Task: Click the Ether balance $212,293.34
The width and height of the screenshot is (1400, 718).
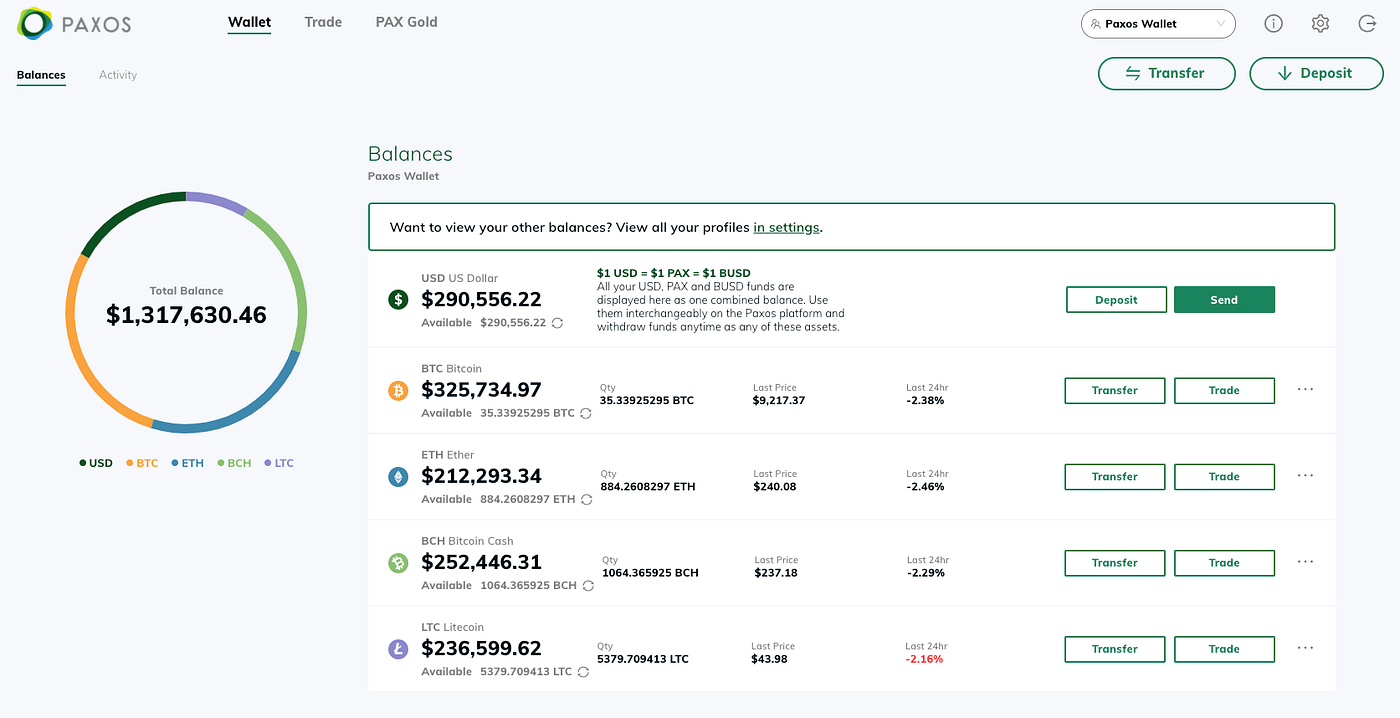Action: [481, 476]
